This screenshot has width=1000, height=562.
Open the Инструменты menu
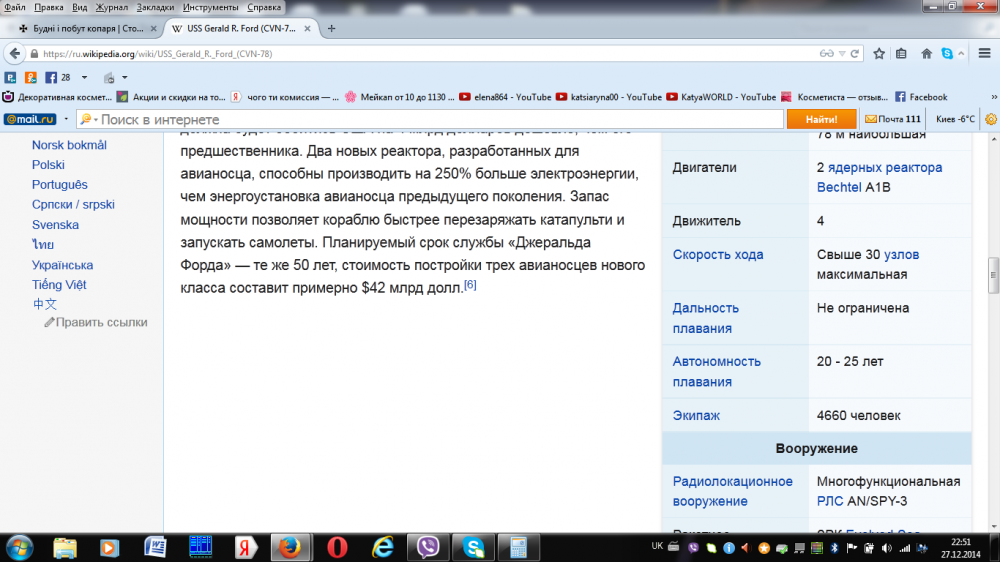210,7
